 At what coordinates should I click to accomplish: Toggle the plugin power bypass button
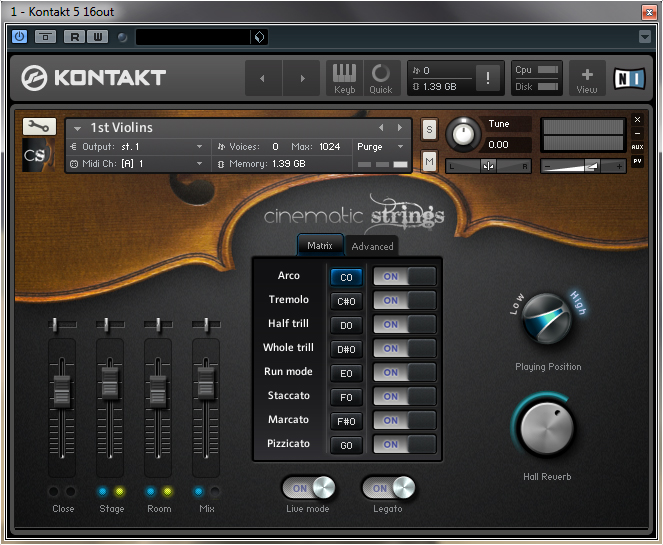19,37
